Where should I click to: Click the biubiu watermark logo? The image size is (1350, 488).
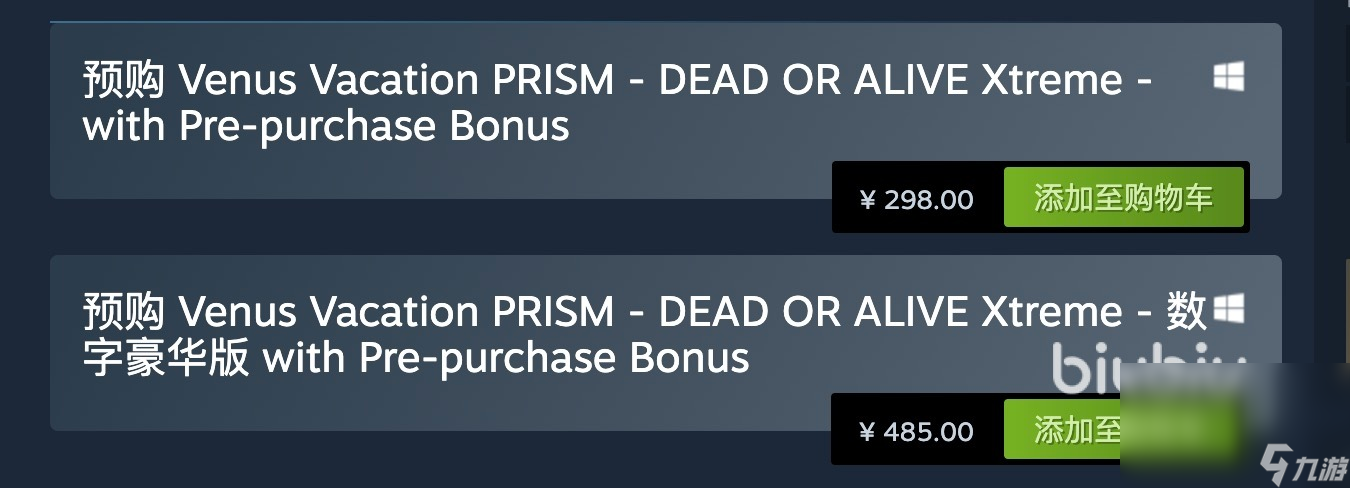1149,370
